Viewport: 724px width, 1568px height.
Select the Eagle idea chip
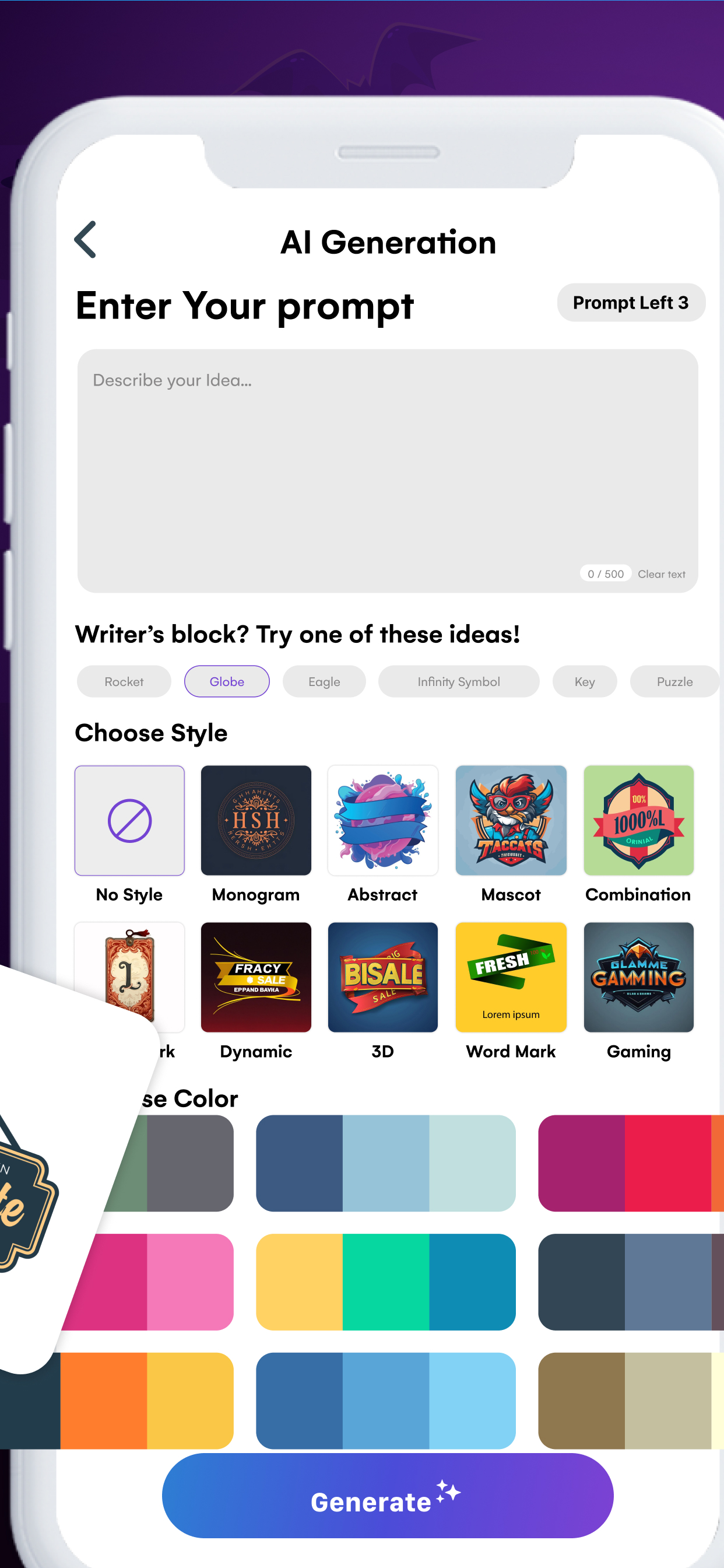point(324,681)
